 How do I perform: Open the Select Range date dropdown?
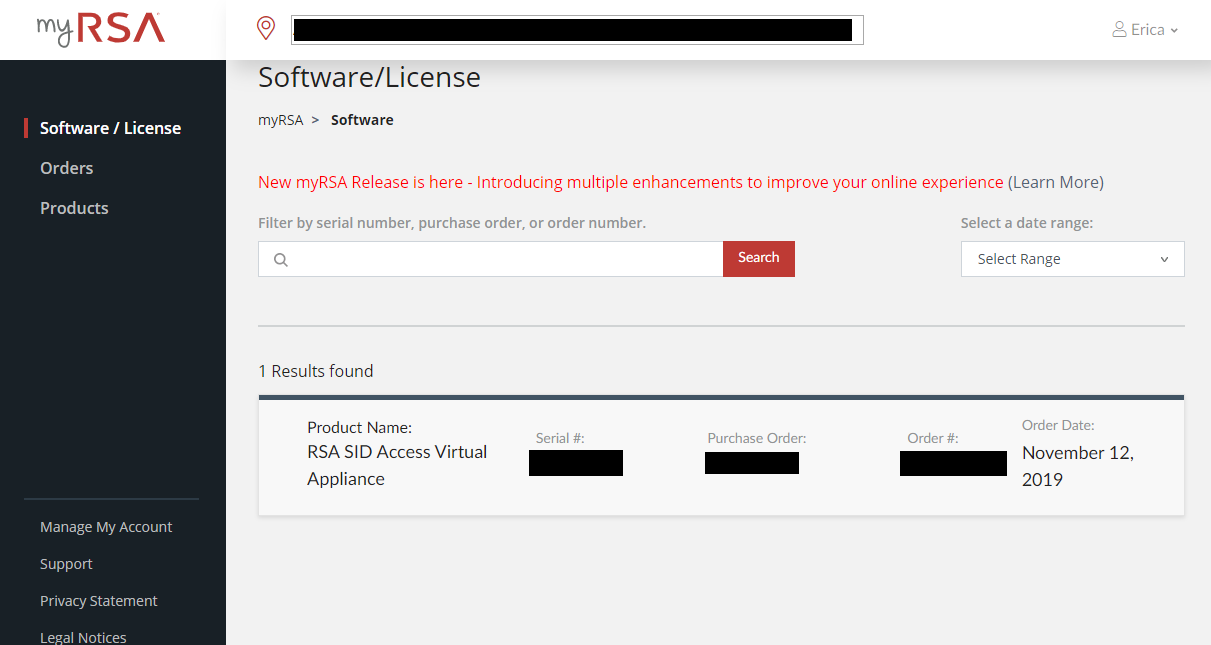point(1072,259)
